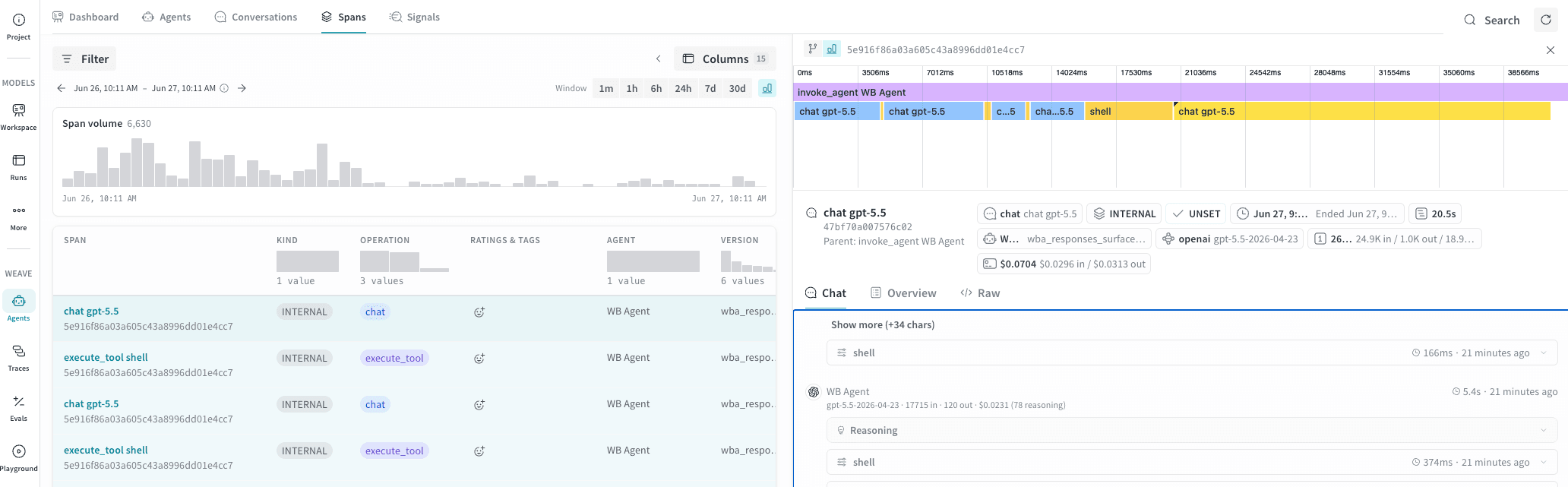Click the $0.0704 cost badge

(1064, 264)
